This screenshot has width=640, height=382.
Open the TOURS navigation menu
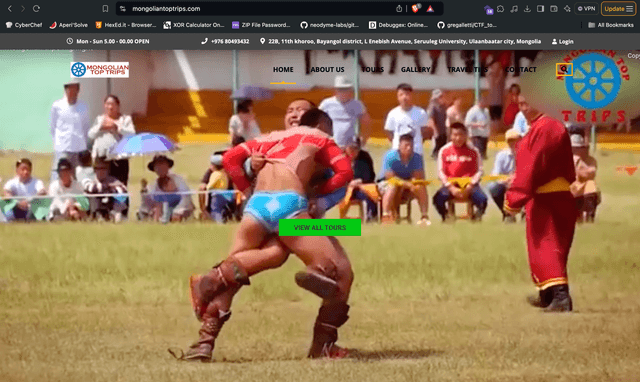(373, 69)
